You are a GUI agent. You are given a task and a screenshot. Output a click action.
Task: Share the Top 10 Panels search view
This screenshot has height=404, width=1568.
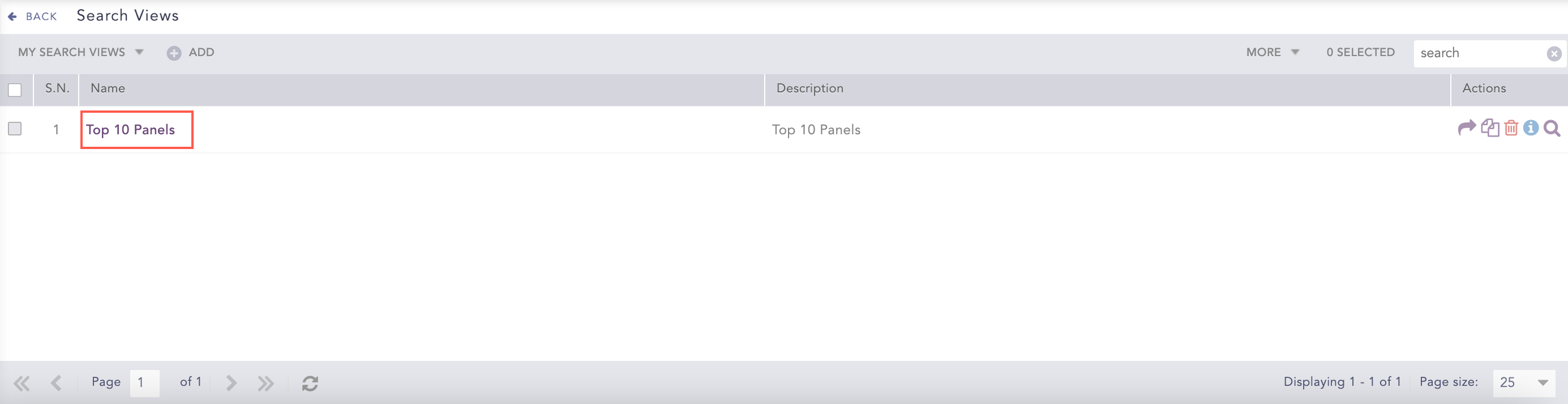pyautogui.click(x=1467, y=128)
